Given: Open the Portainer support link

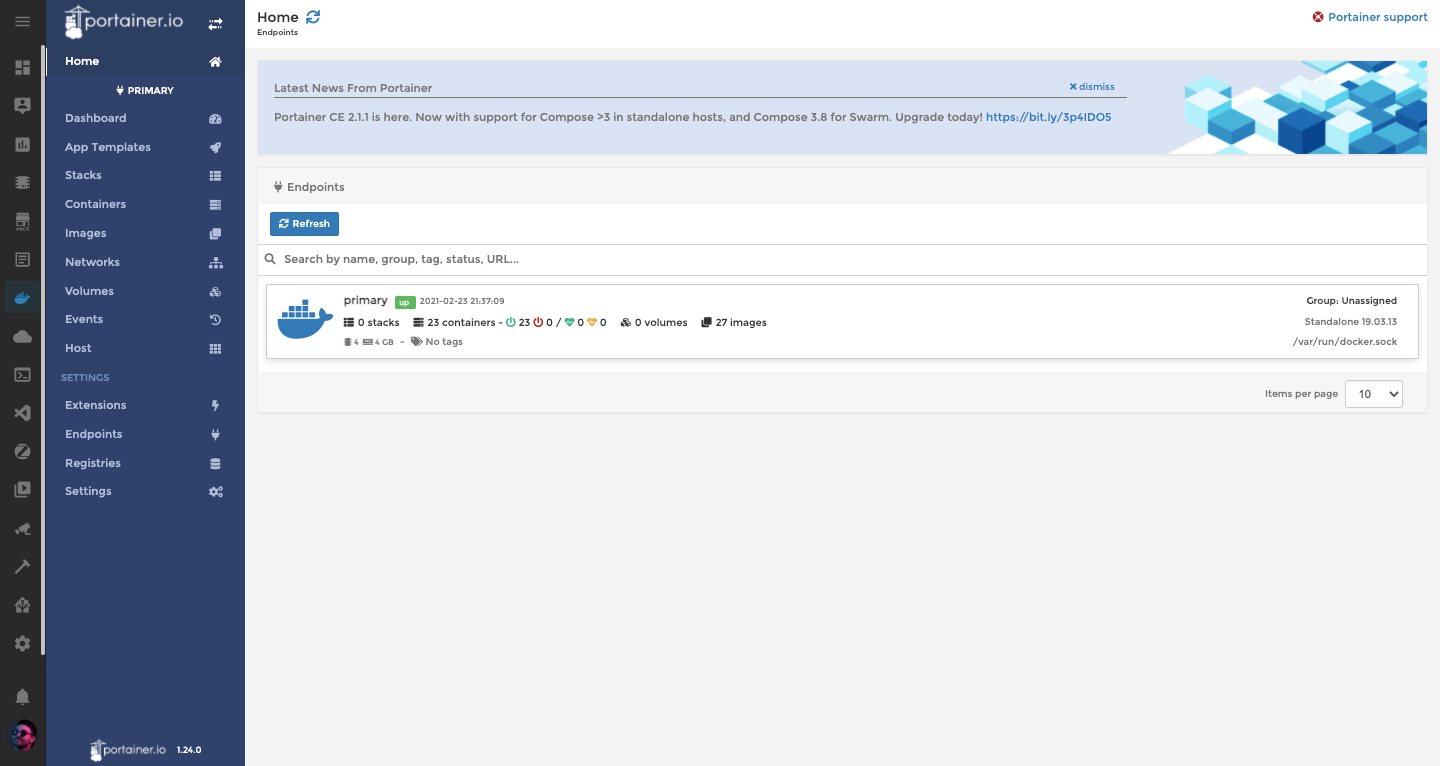Looking at the screenshot, I should point(1370,17).
